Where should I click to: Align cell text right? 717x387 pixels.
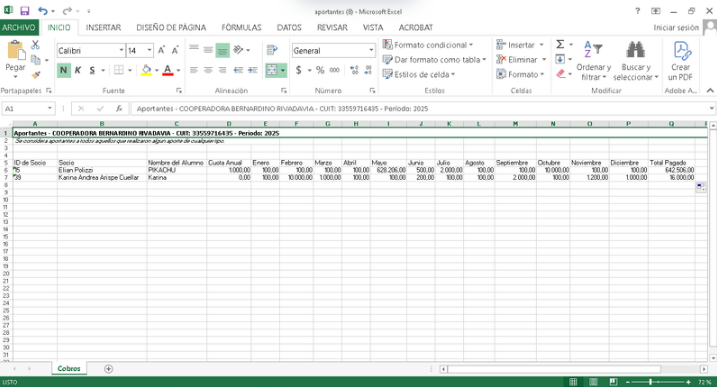pos(222,70)
